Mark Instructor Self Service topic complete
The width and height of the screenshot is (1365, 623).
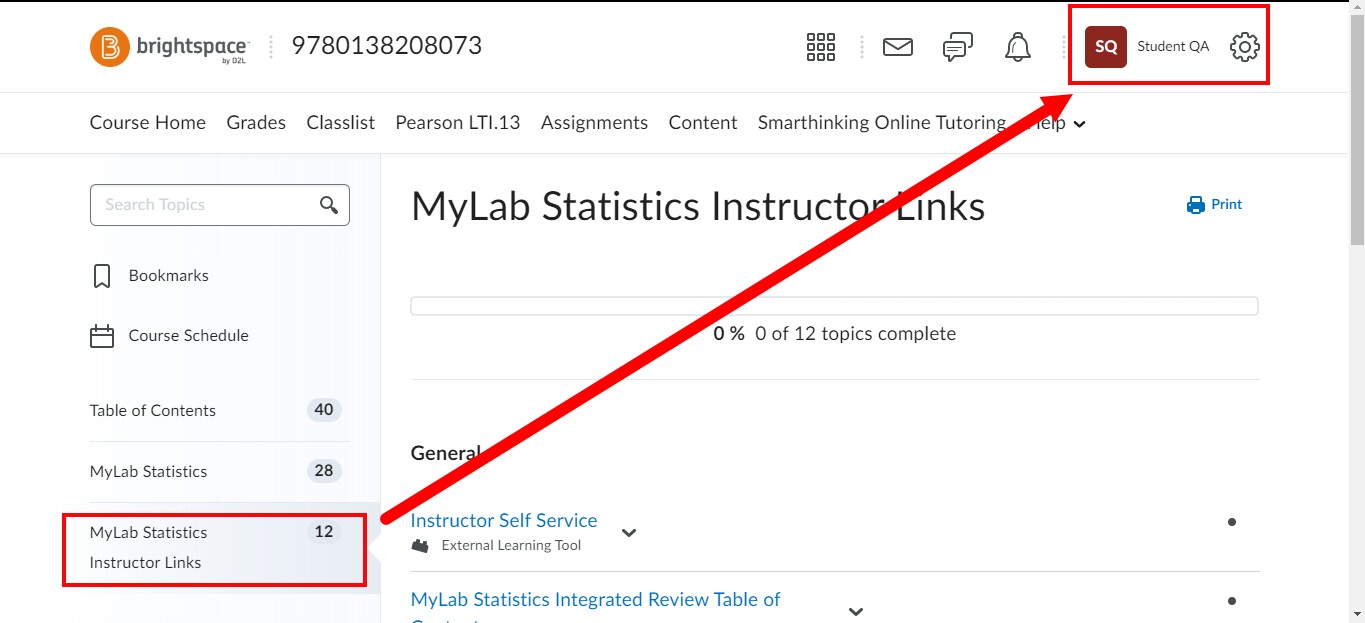pos(1232,520)
